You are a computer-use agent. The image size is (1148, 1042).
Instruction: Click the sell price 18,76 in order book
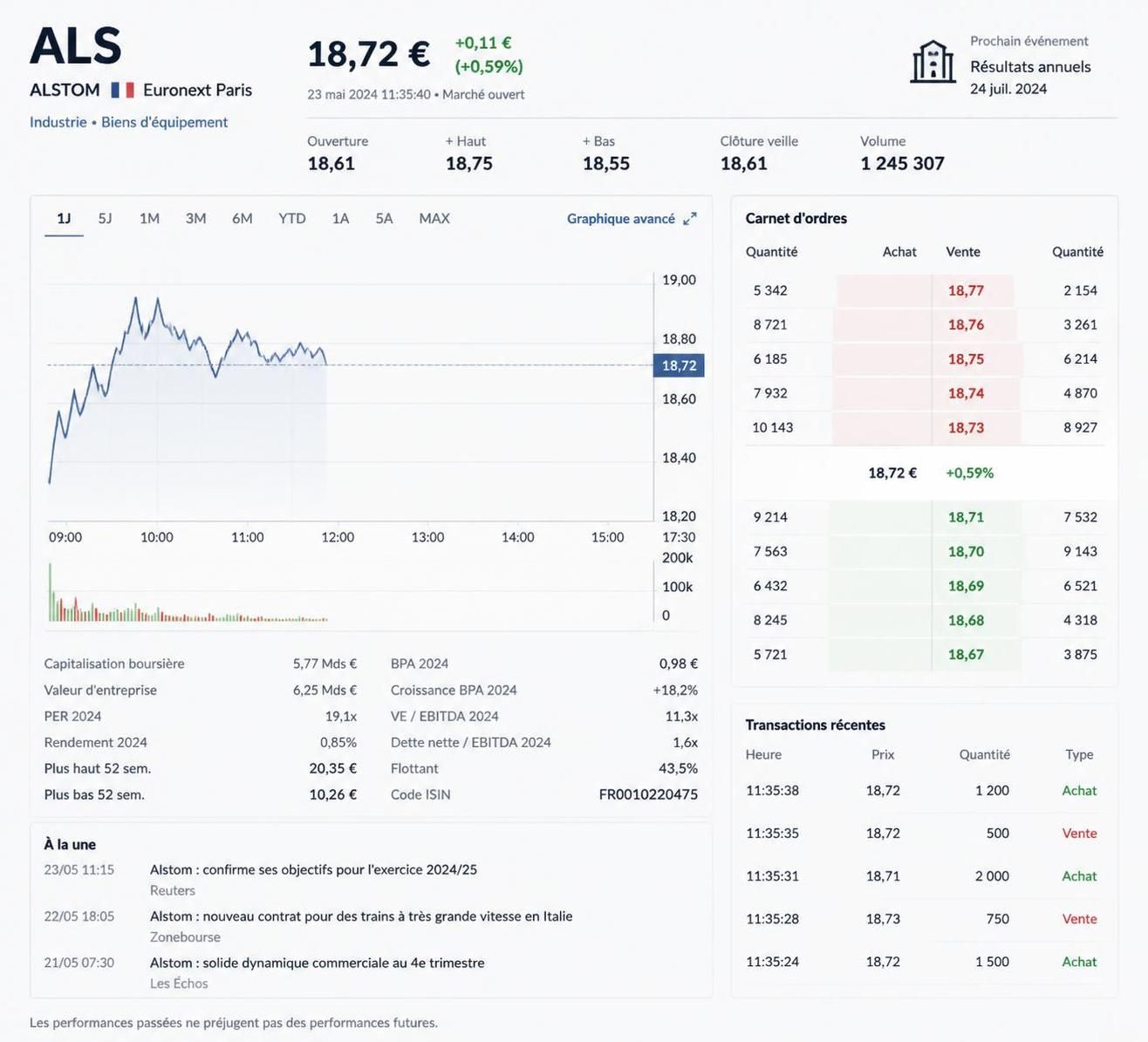tap(966, 324)
